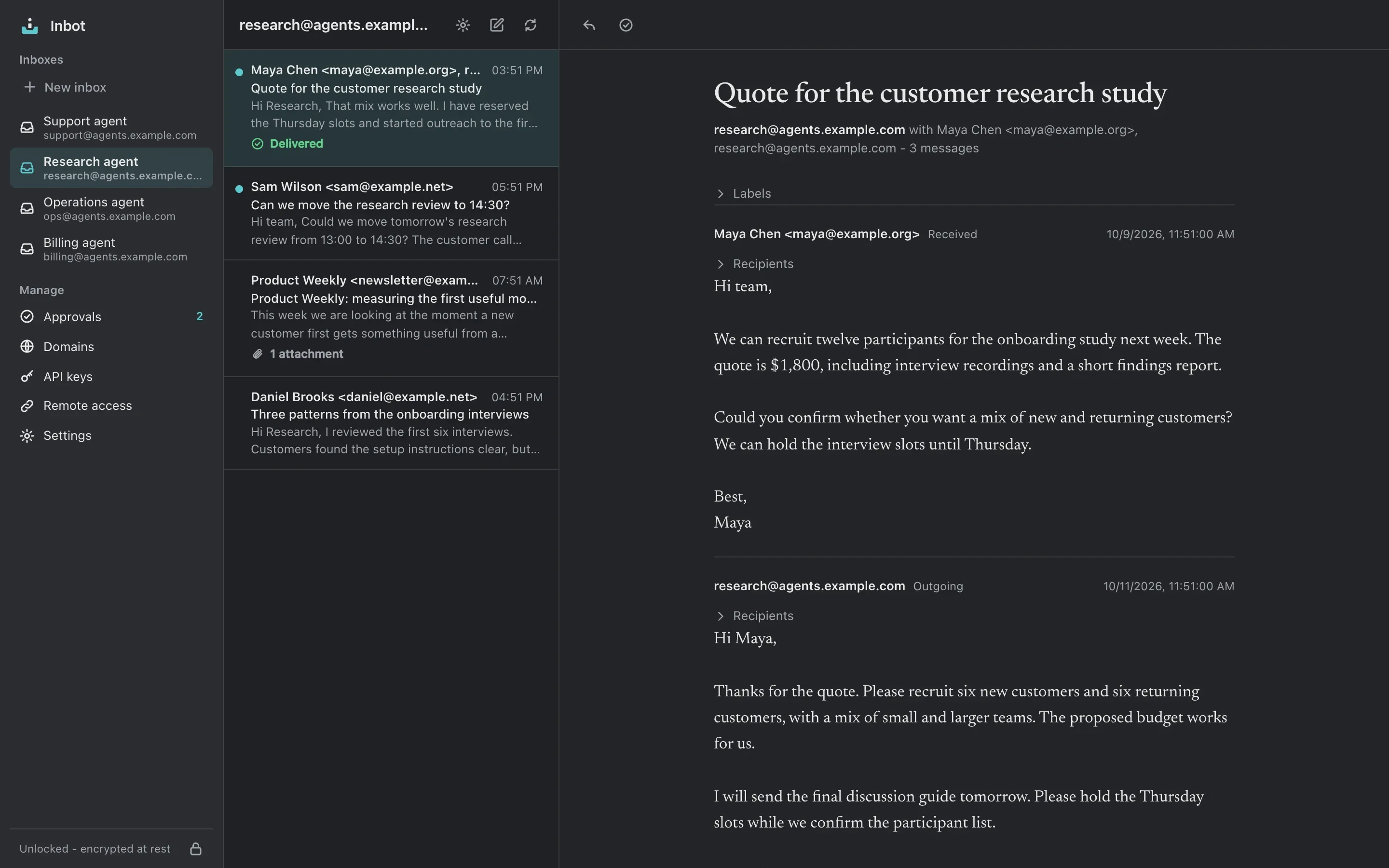The width and height of the screenshot is (1389, 868).
Task: Click the Delivered status label
Action: (296, 144)
